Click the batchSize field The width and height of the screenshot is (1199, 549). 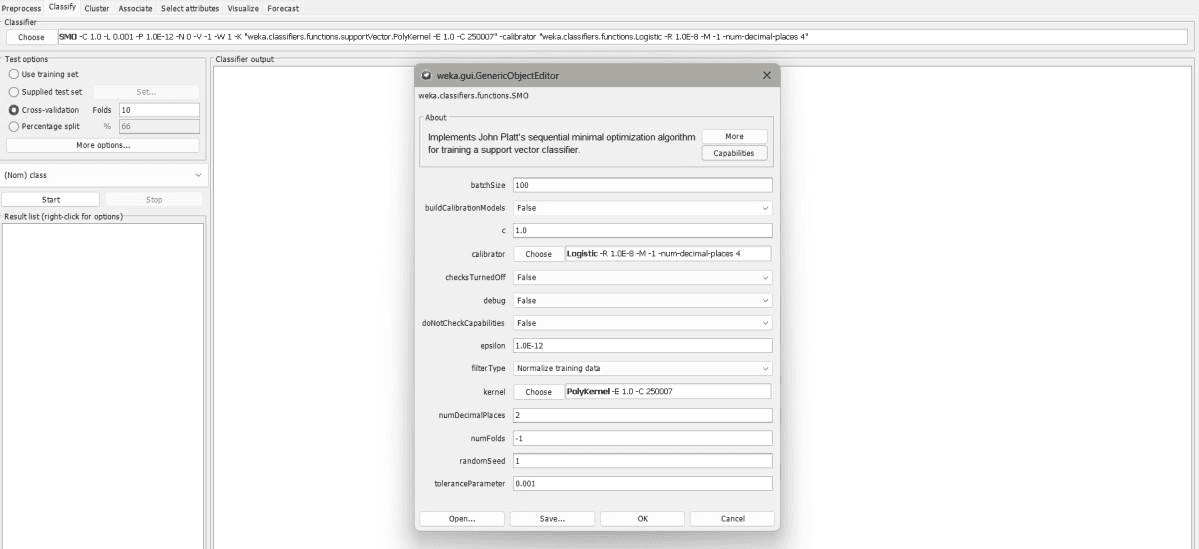point(642,185)
